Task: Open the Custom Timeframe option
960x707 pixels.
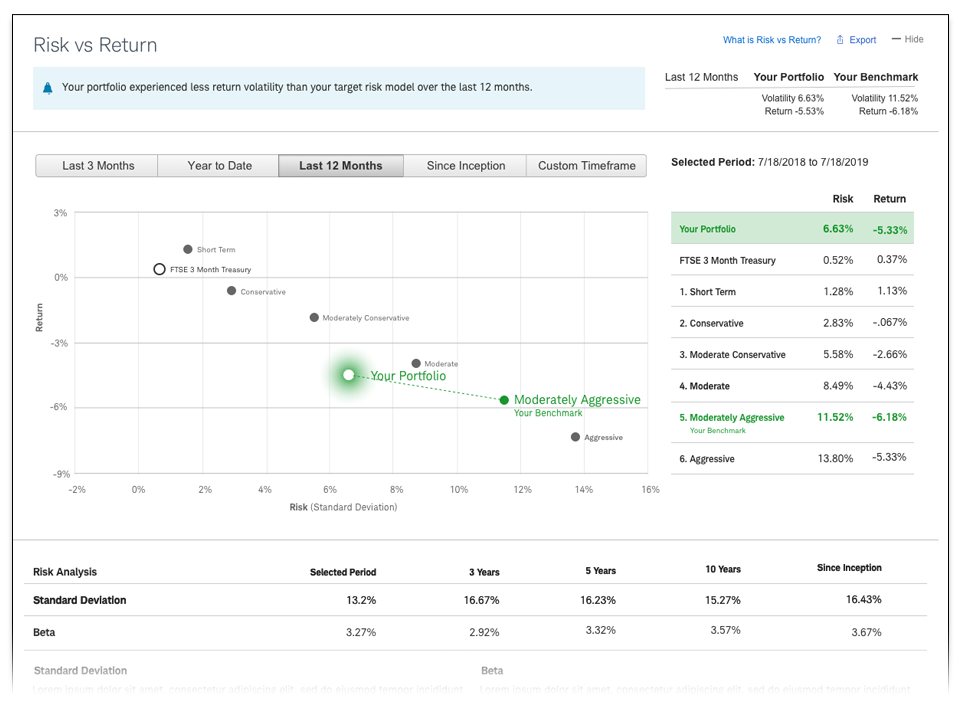Action: point(586,166)
